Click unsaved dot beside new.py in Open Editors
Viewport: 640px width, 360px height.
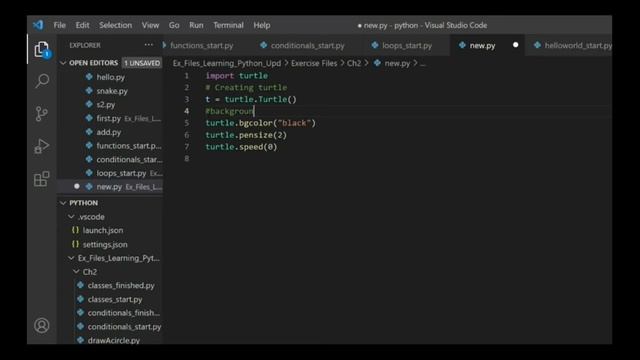pyautogui.click(x=77, y=186)
